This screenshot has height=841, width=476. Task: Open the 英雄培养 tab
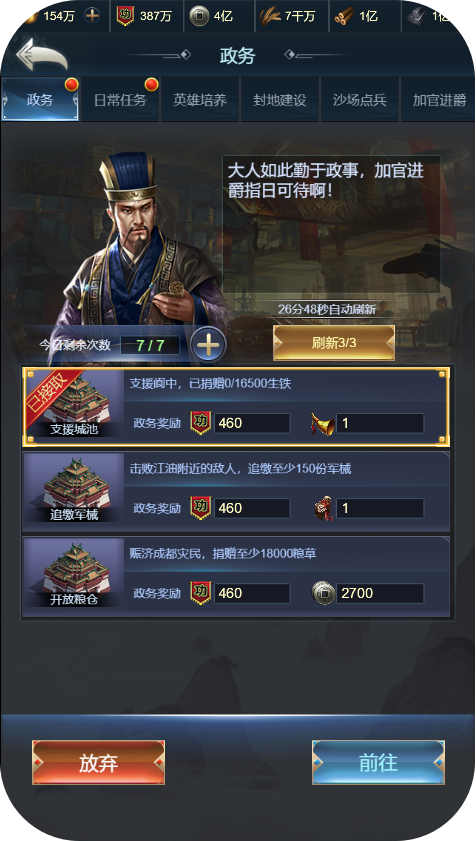[x=200, y=100]
